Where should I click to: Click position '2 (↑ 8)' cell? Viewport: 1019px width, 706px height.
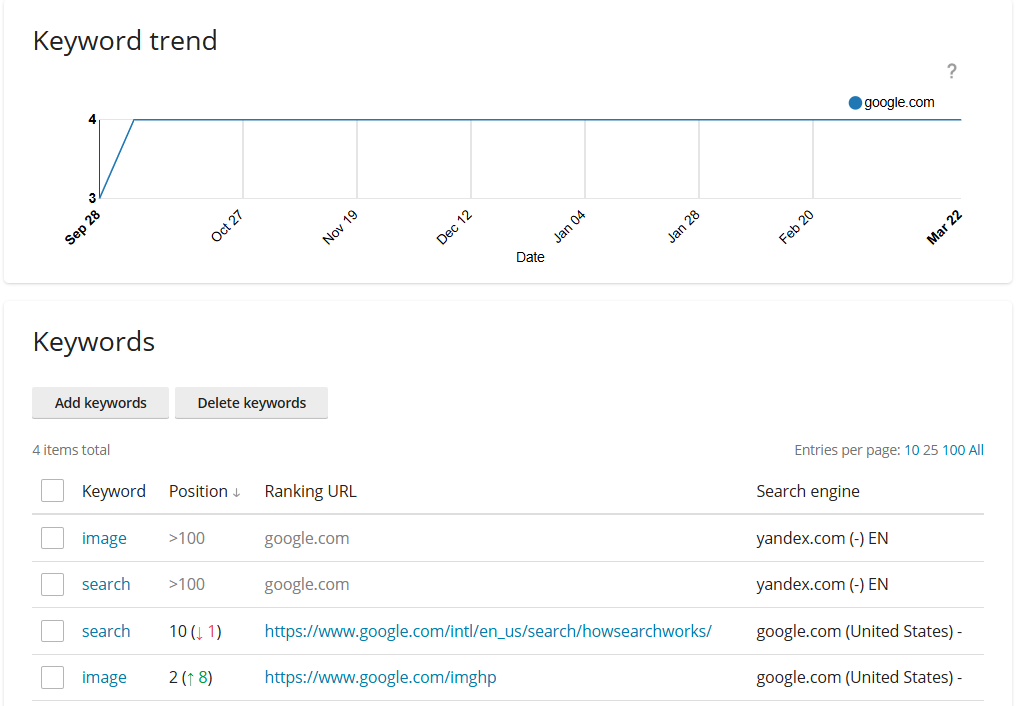point(190,677)
